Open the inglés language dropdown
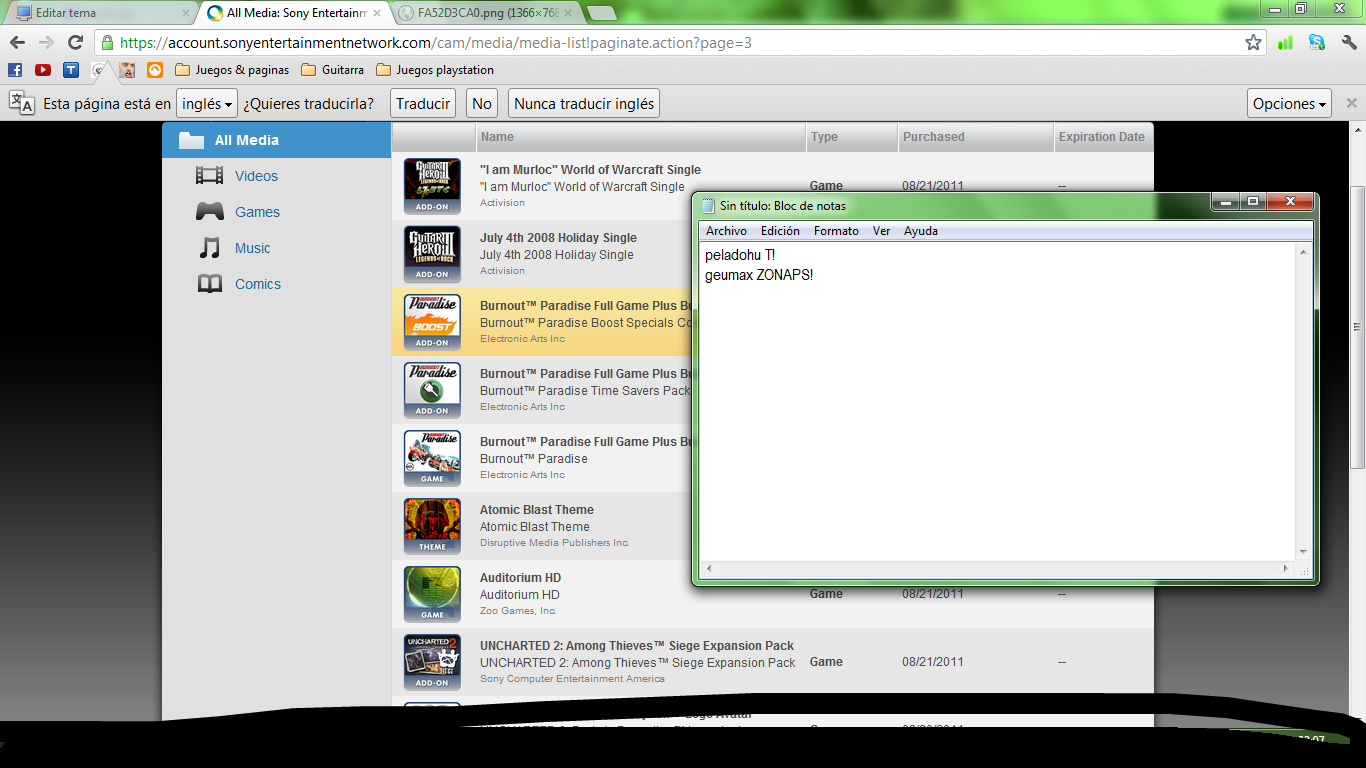 (x=207, y=104)
